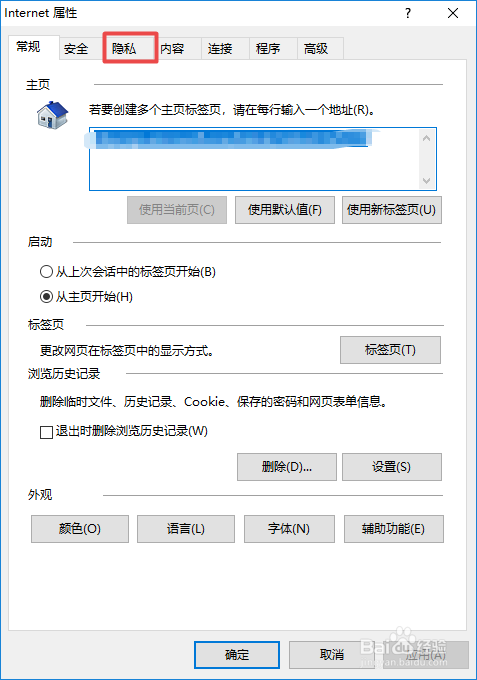
Task: Click the homepage list scroll up arrow
Action: pyautogui.click(x=426, y=138)
